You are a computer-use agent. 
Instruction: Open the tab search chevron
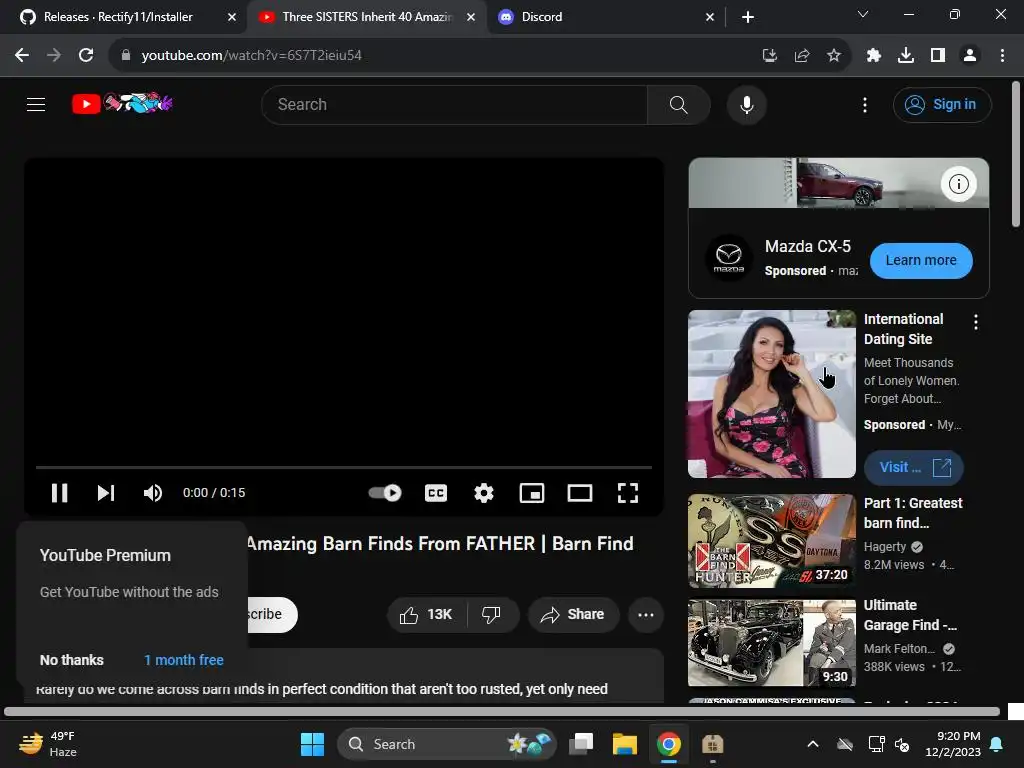tap(863, 14)
